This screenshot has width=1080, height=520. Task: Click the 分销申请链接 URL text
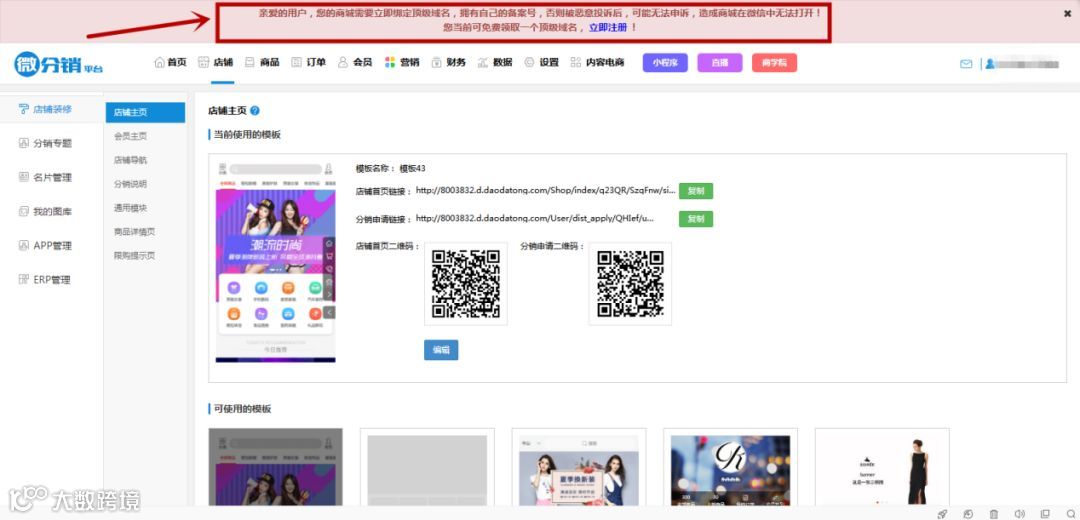(x=535, y=219)
